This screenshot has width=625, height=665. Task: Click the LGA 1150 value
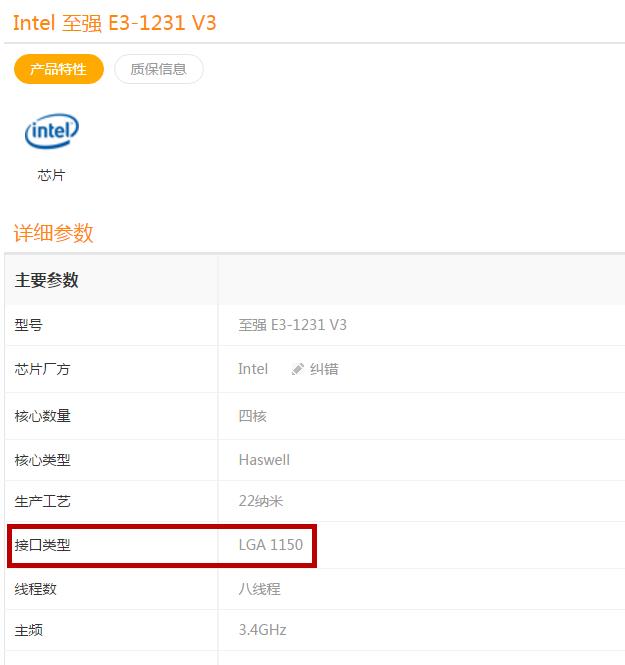tap(271, 545)
